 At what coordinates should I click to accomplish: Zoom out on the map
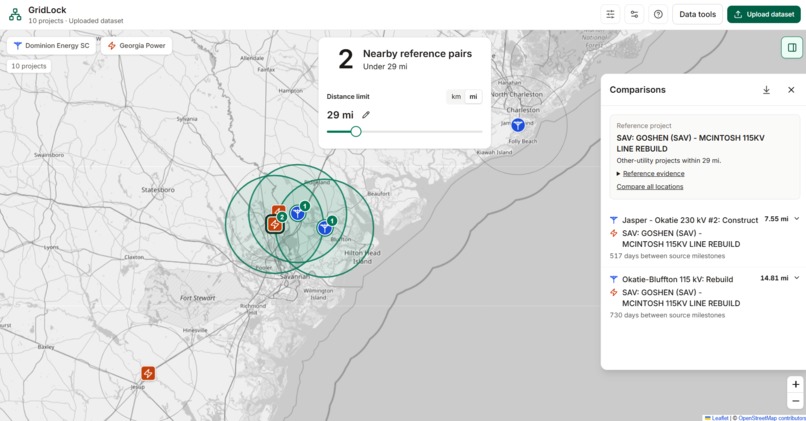click(795, 401)
